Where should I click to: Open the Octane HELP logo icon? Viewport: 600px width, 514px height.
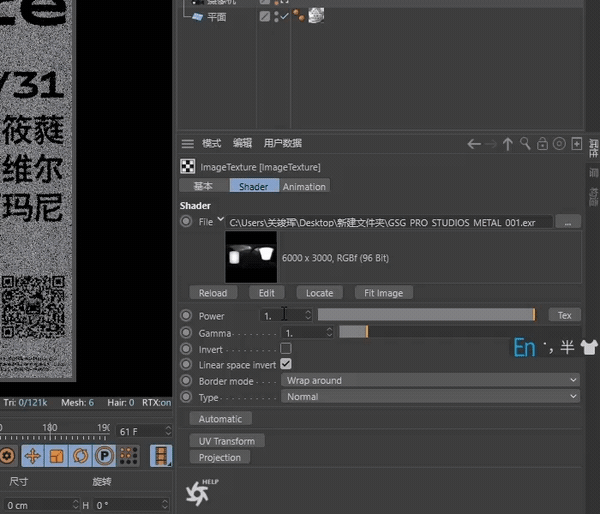pyautogui.click(x=201, y=492)
